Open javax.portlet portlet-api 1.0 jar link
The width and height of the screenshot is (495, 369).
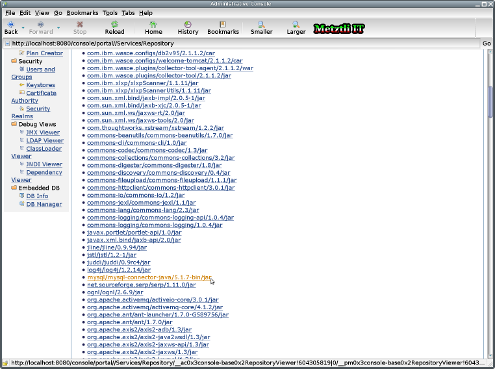(x=134, y=233)
